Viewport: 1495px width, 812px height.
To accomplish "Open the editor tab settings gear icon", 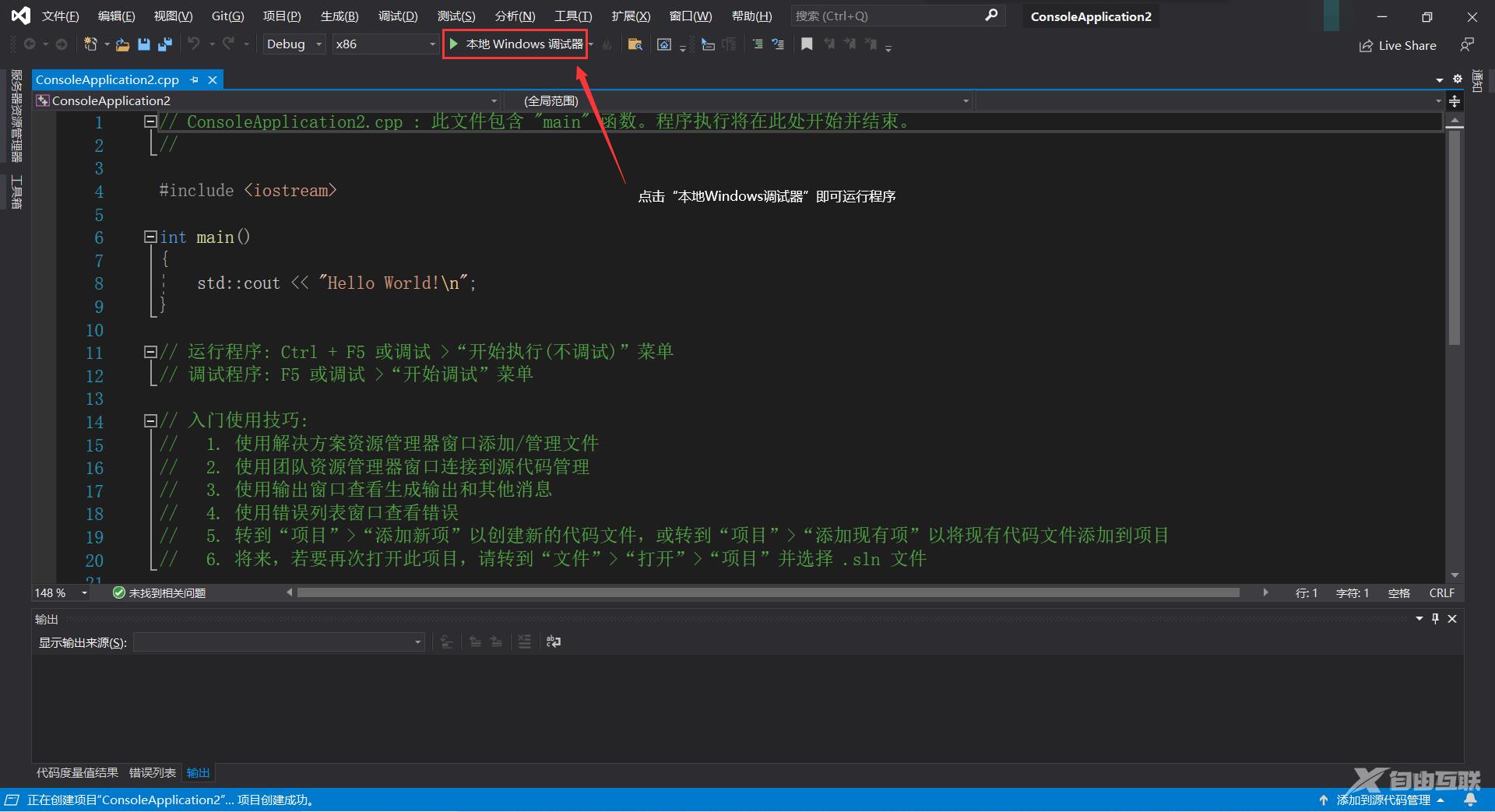I will point(1458,79).
